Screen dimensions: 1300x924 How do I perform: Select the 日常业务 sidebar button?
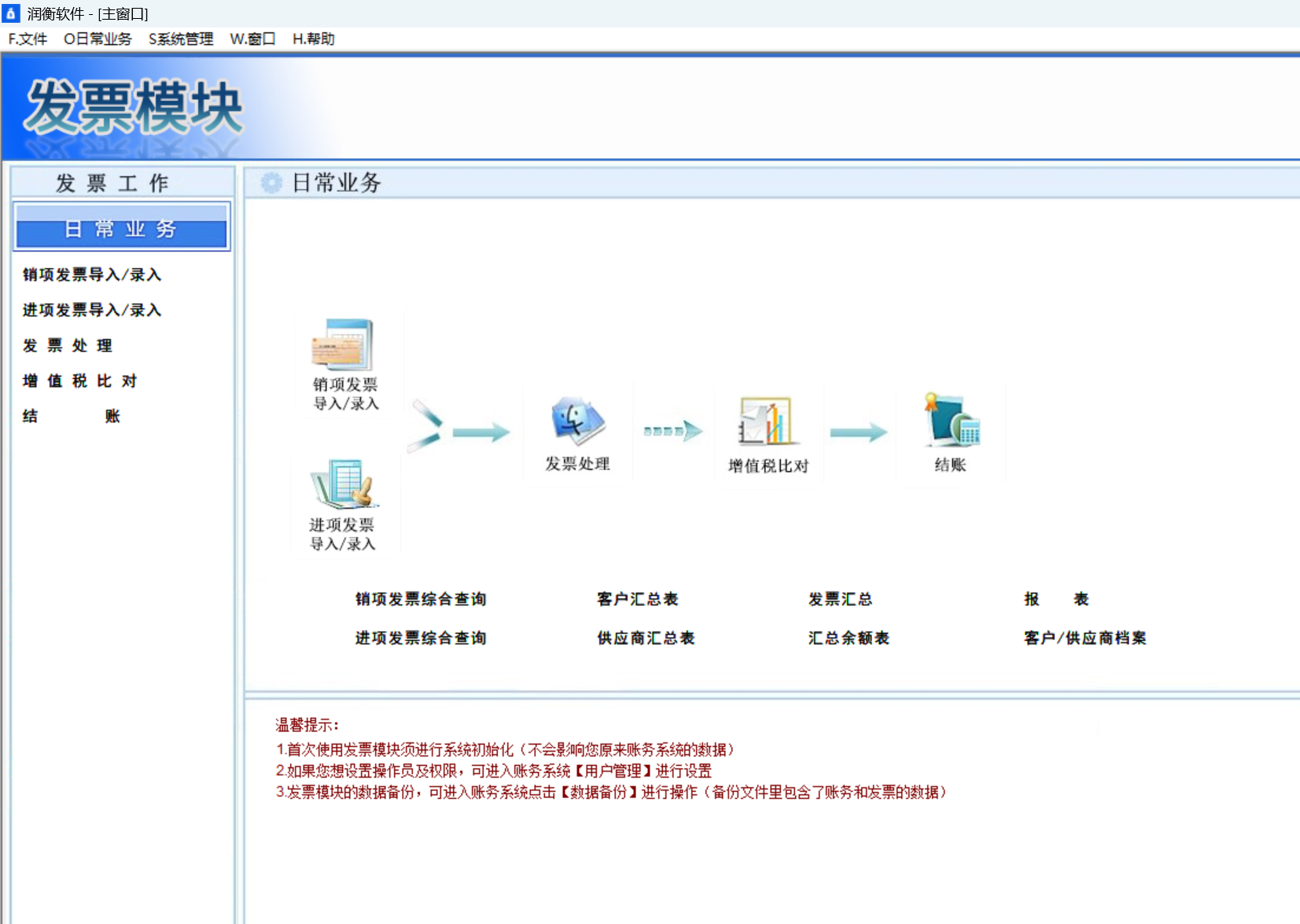point(122,228)
